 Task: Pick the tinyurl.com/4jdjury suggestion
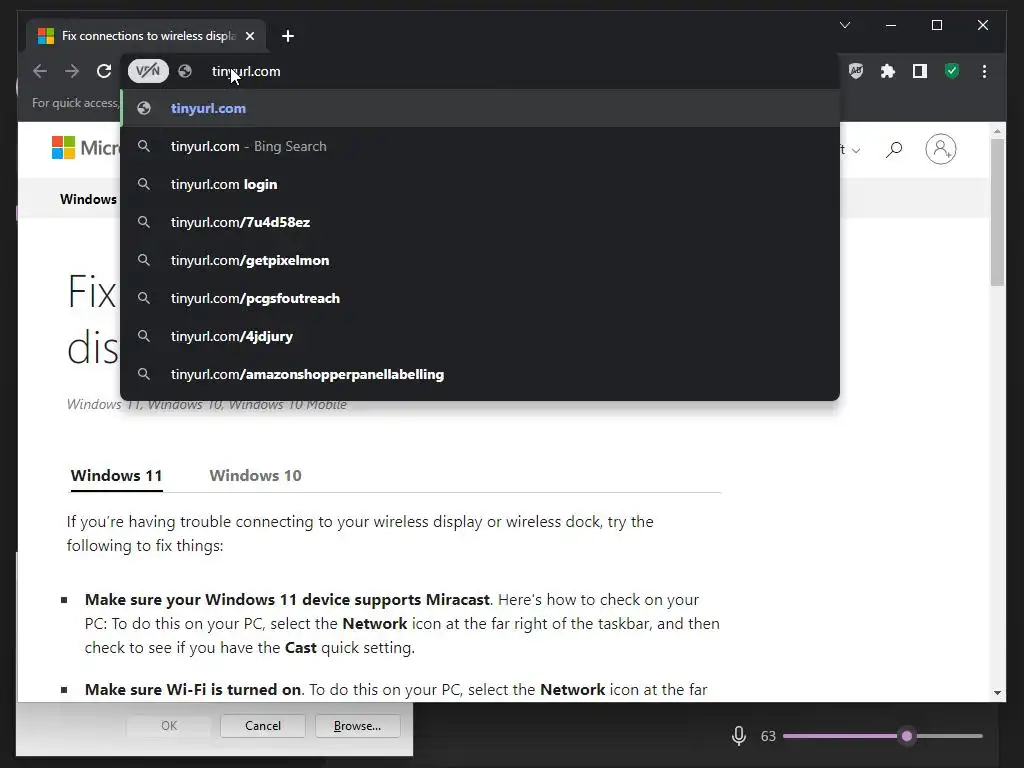(480, 336)
